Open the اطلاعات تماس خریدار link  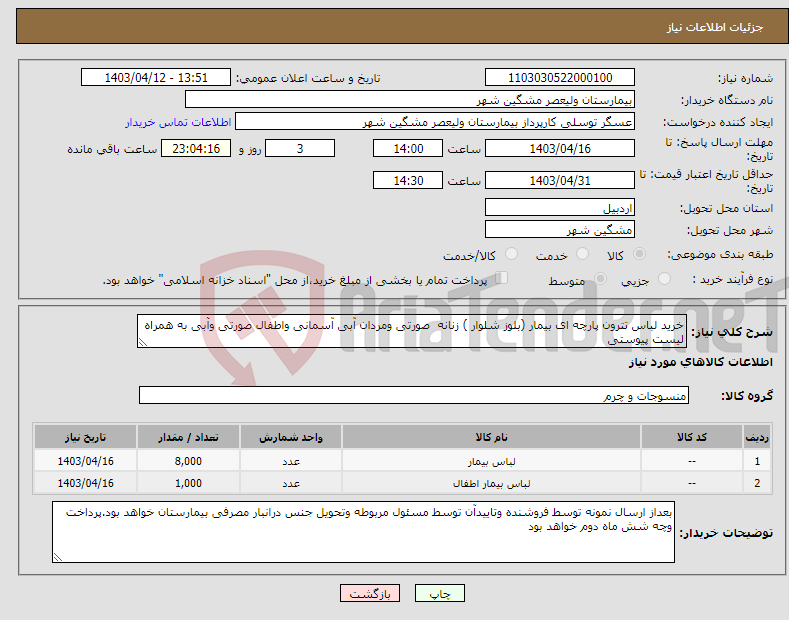(x=178, y=122)
